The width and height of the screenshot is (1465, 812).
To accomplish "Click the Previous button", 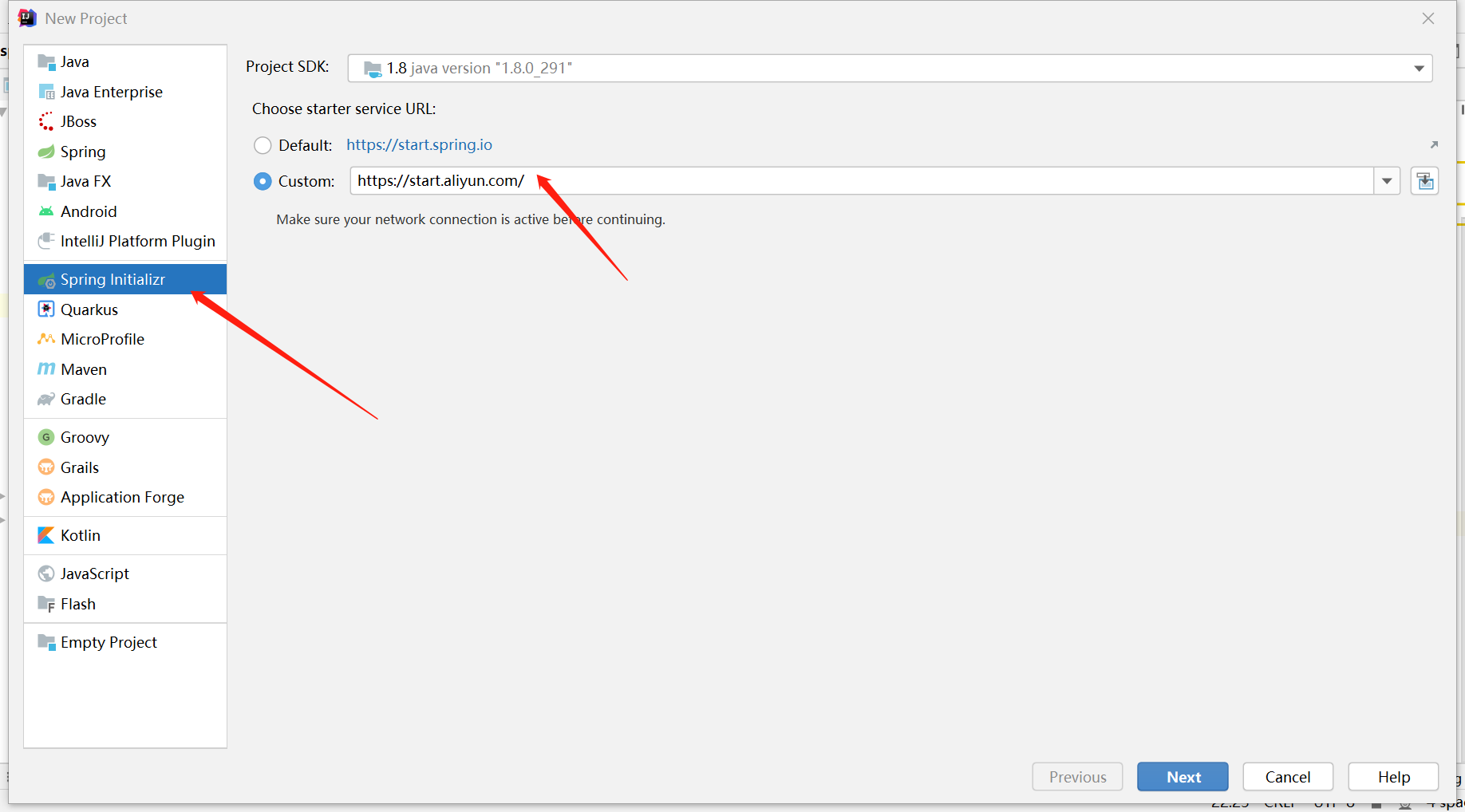I will pos(1077,777).
